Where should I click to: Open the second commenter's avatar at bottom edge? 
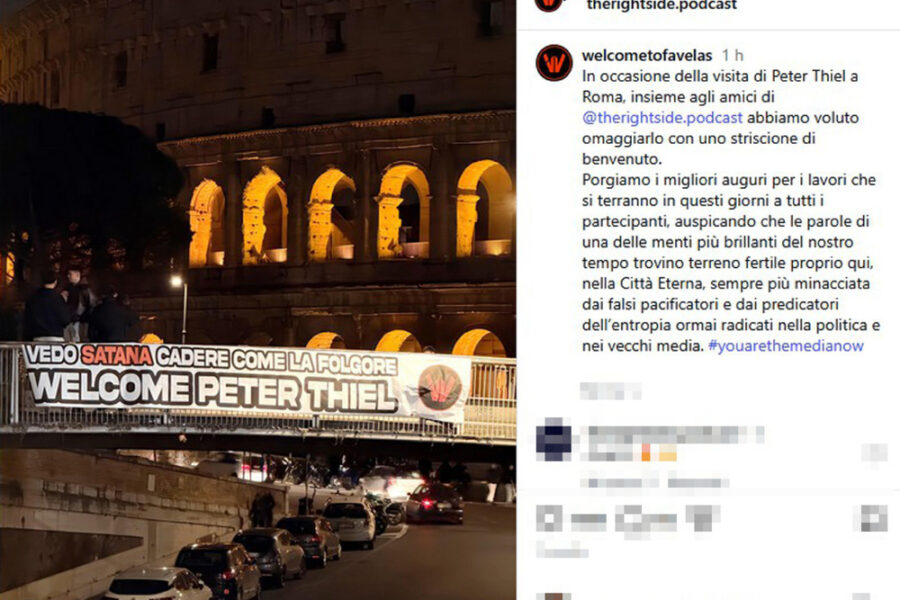click(554, 596)
